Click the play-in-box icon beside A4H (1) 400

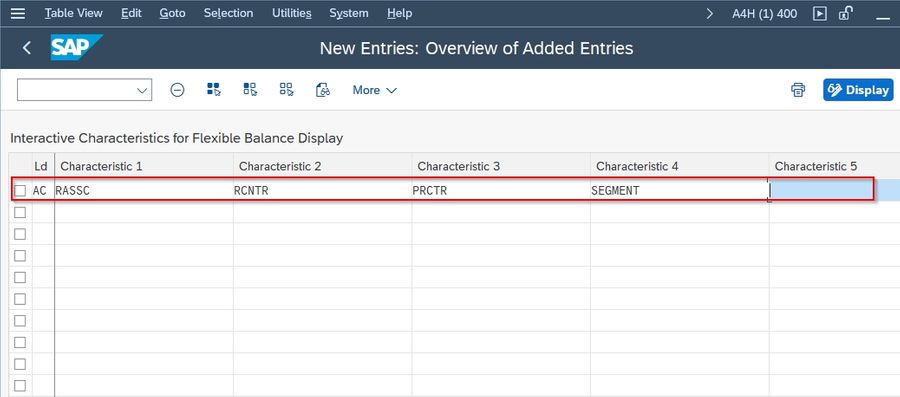click(820, 13)
